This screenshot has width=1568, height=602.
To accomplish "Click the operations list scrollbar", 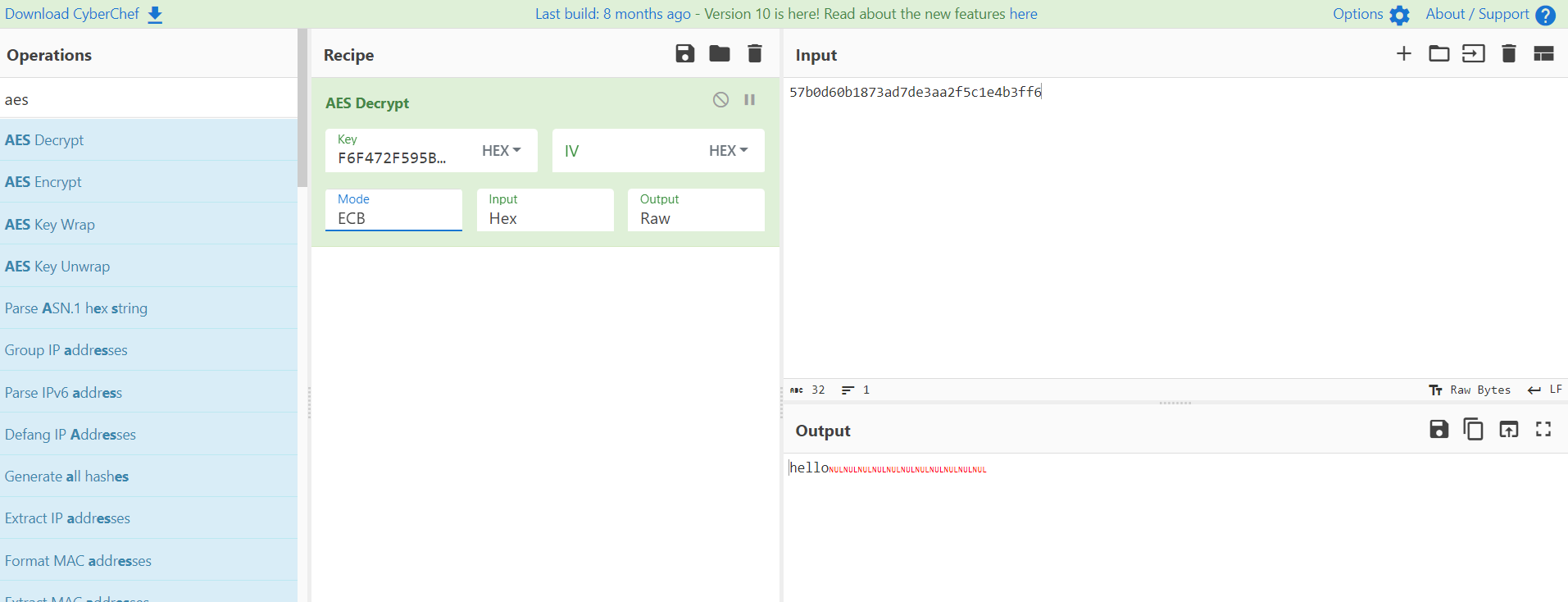I will [302, 108].
